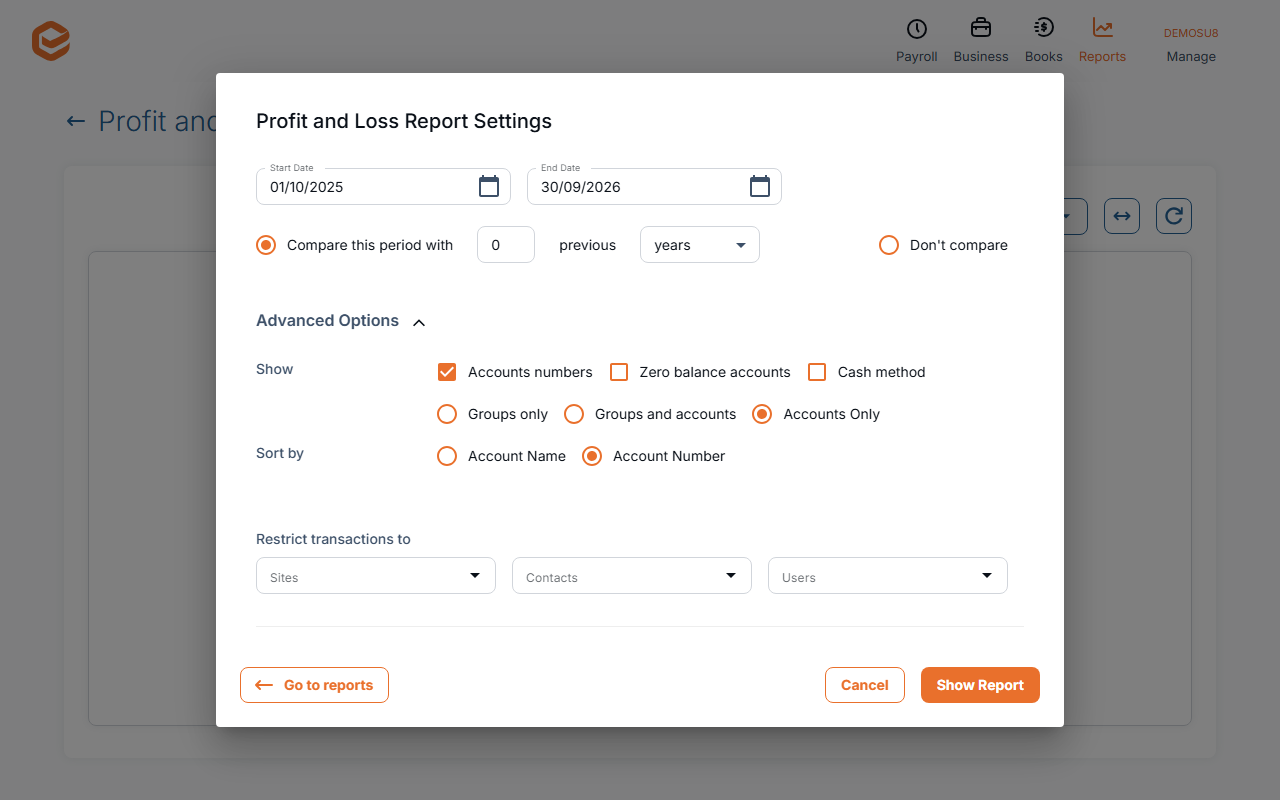This screenshot has width=1280, height=800.
Task: Open the Contacts restriction dropdown
Action: point(632,576)
